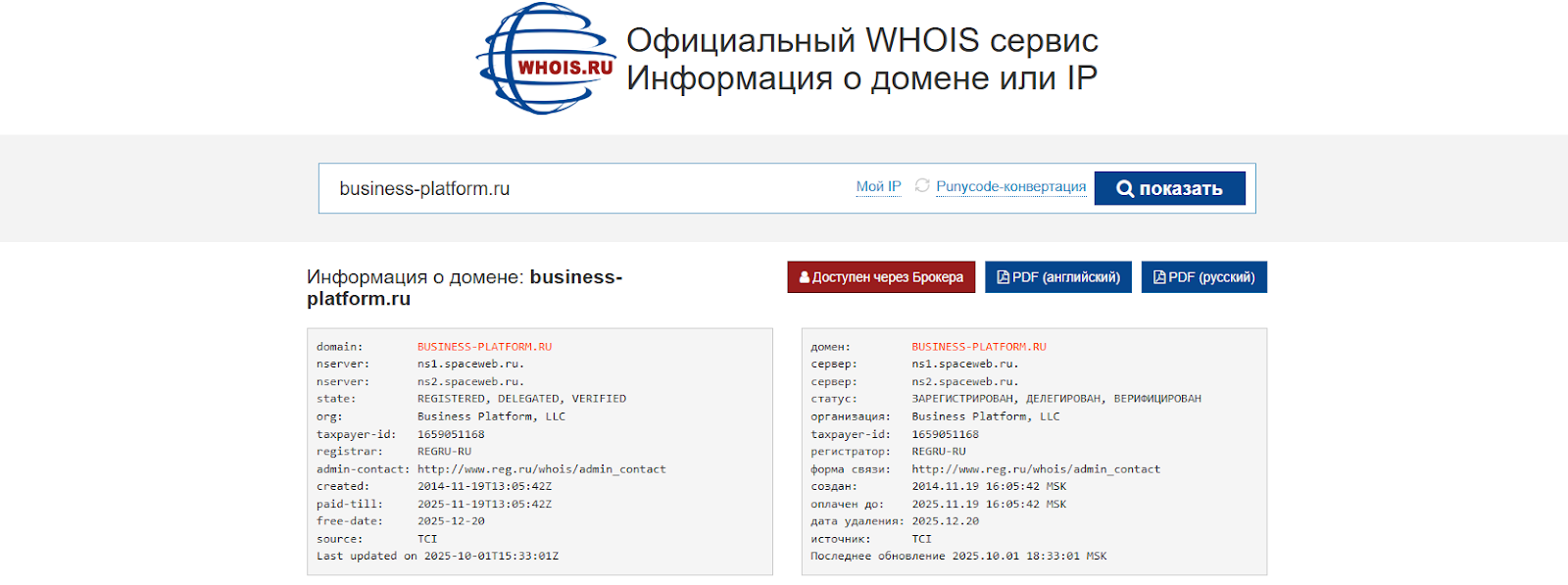Select created date 2014-11-19T13:05:42Z
The image size is (1568, 585).
coord(485,486)
